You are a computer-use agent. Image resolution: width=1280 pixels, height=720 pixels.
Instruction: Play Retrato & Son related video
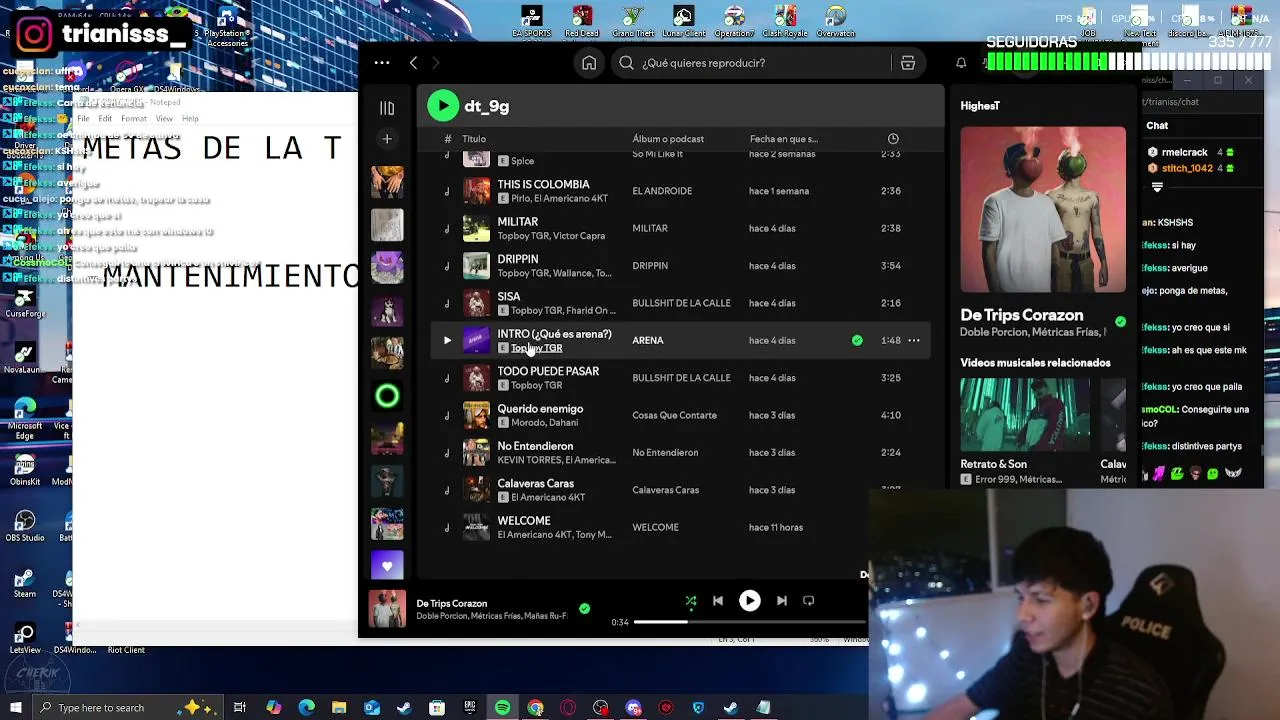1025,414
